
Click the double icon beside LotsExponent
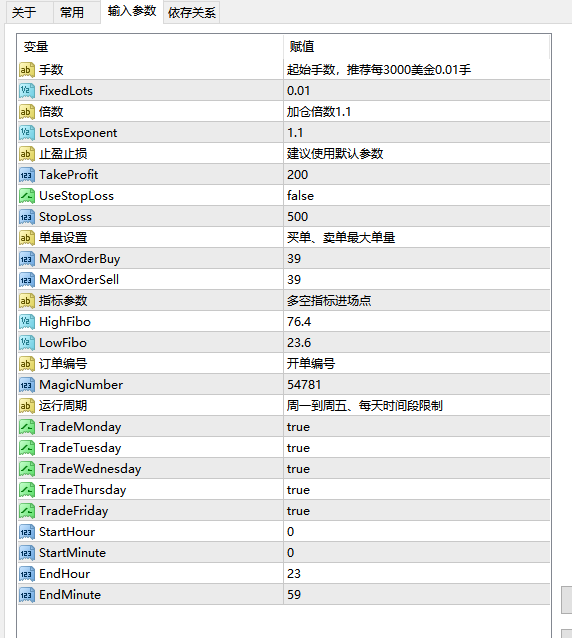point(26,133)
